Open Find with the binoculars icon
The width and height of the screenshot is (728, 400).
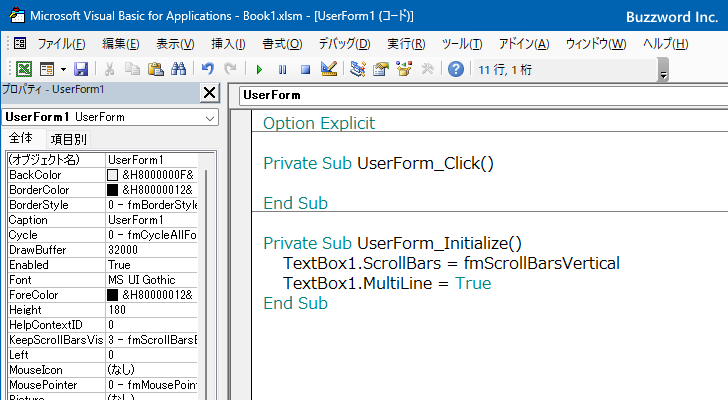[178, 69]
